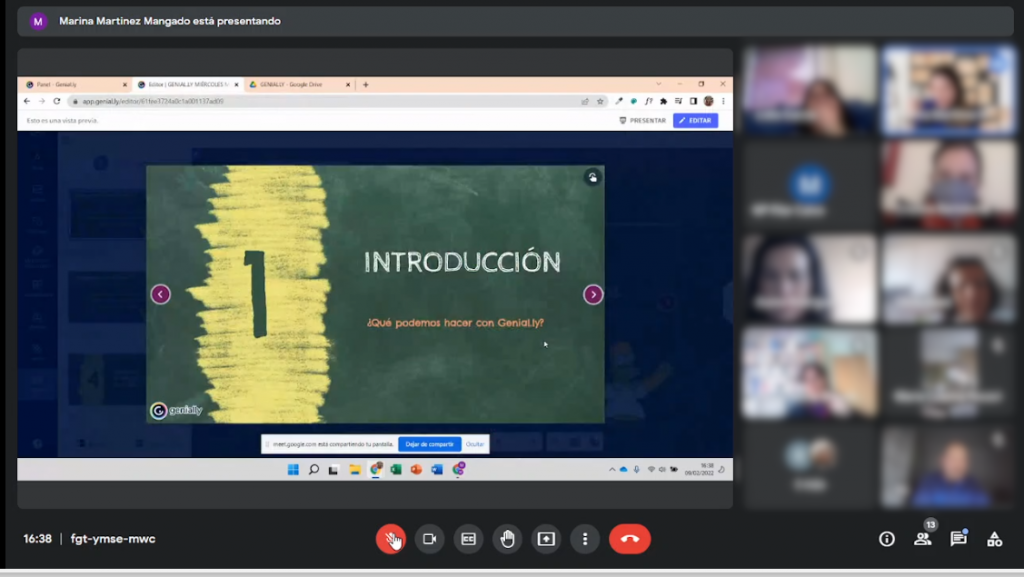Open Windows taskbar search

[313, 469]
